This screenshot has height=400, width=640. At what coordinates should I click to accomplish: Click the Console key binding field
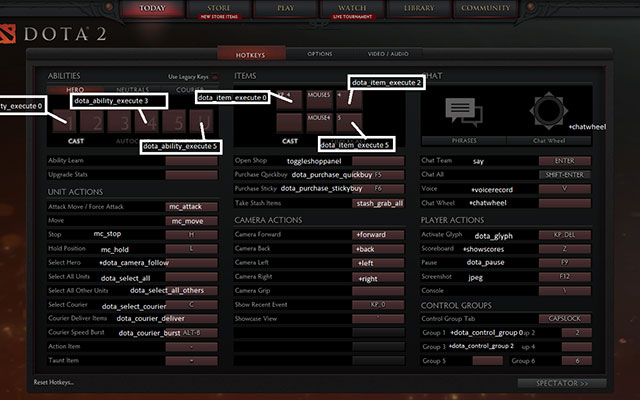click(x=564, y=291)
